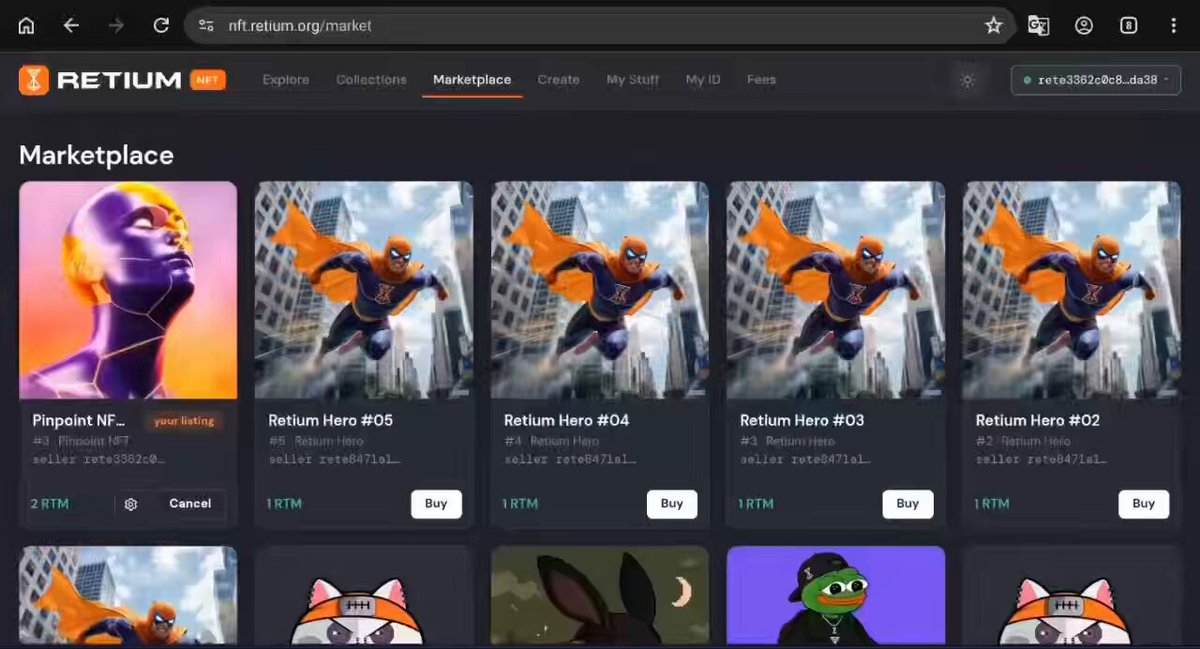Click the "Marketplace" page heading
Viewport: 1200px width, 649px height.
(96, 155)
